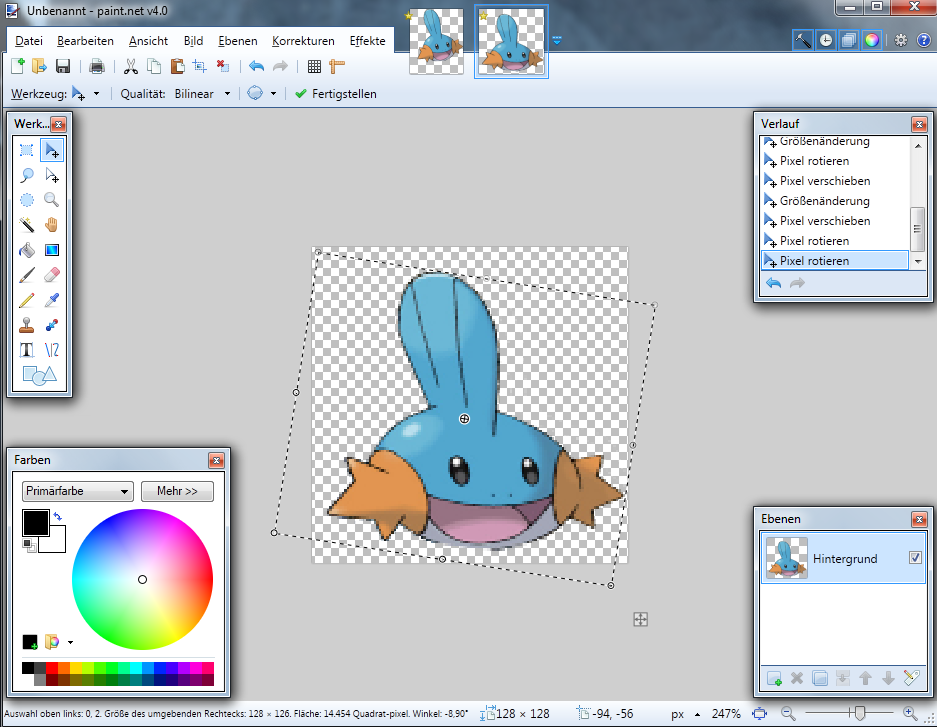The height and width of the screenshot is (727, 937).
Task: Select the Move Selection tool
Action: 52,175
